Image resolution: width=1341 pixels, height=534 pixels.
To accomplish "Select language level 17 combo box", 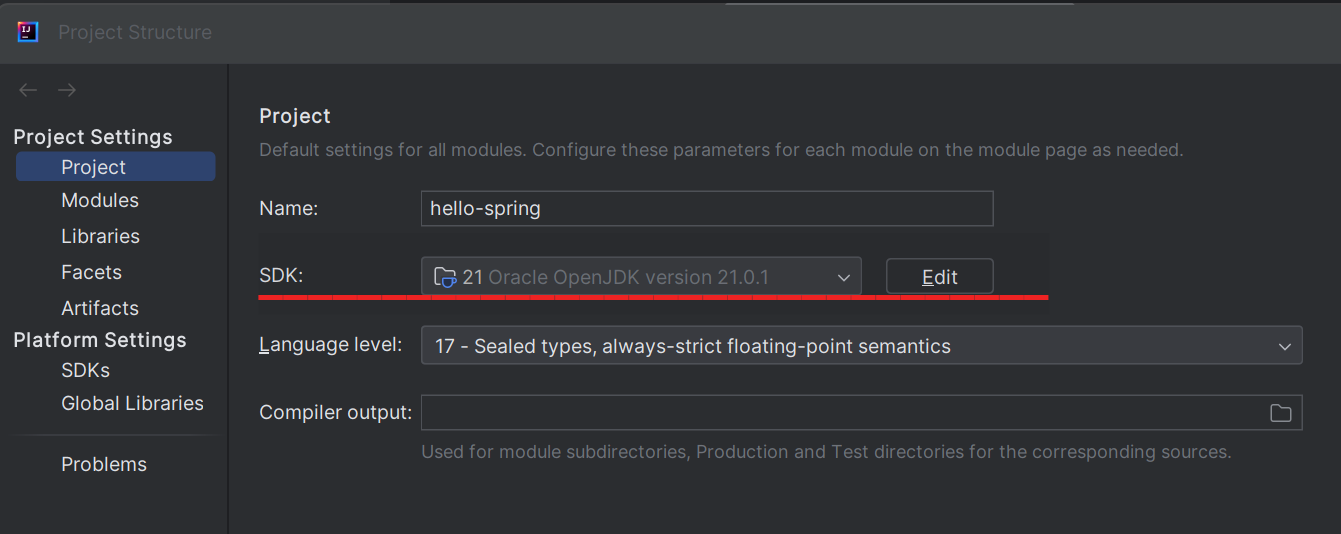I will coord(861,345).
